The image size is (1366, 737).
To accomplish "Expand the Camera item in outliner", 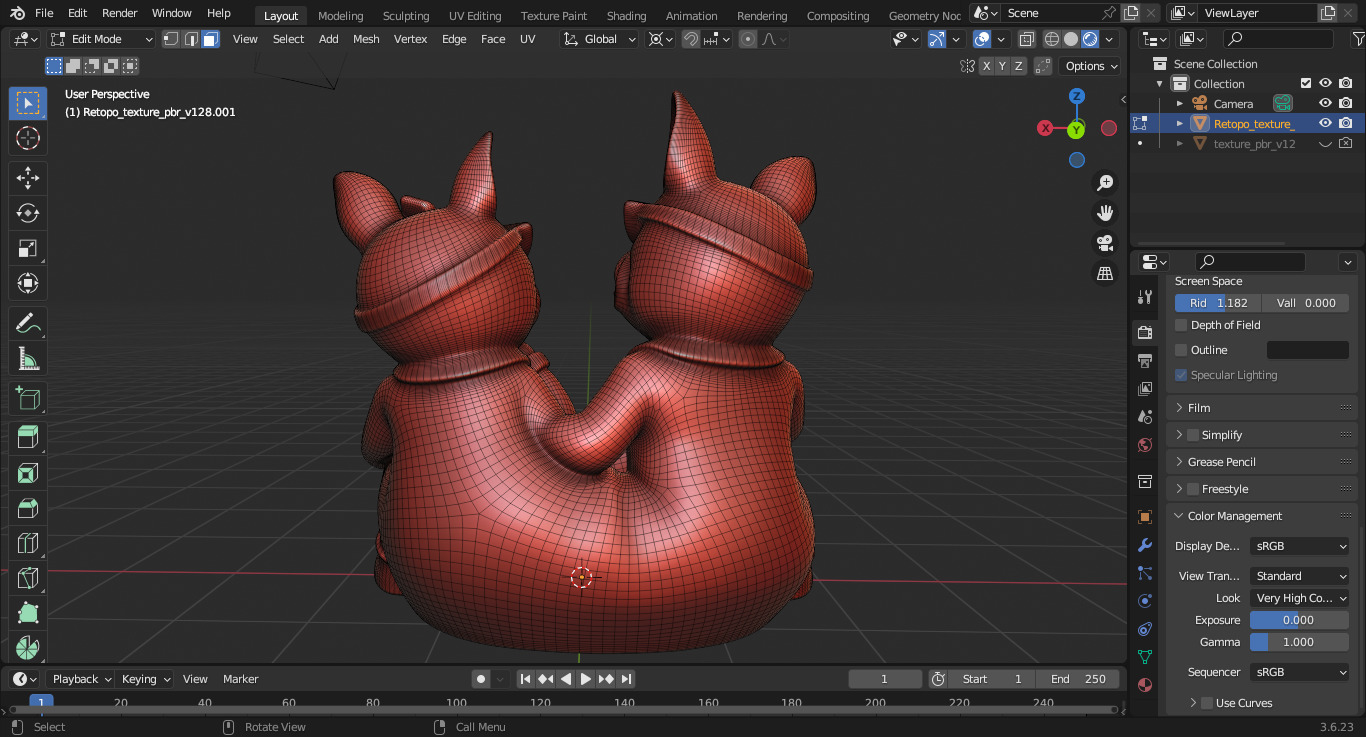I will tap(1179, 103).
